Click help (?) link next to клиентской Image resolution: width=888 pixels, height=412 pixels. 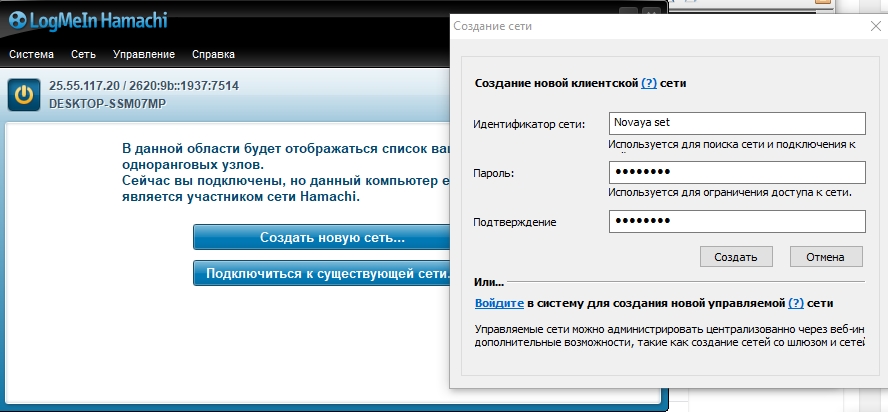click(649, 83)
